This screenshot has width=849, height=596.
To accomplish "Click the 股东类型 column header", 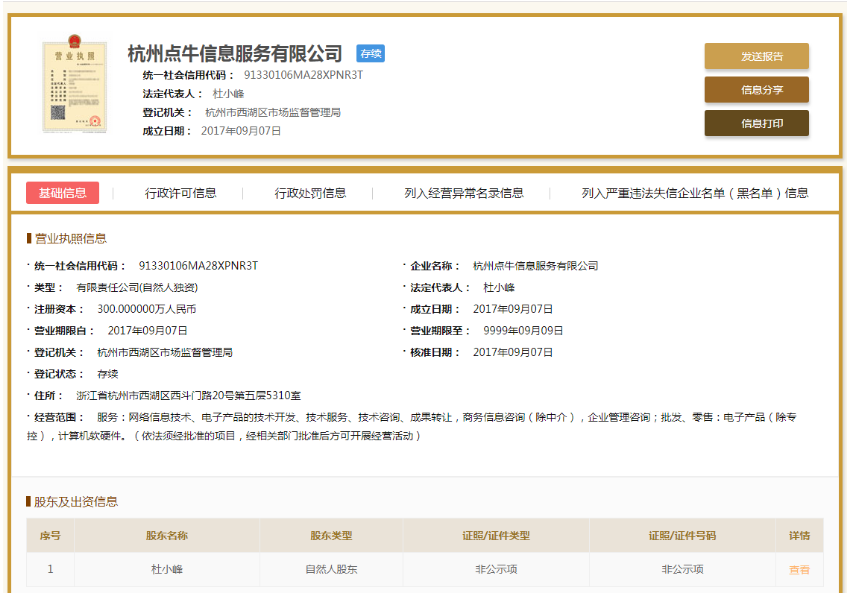I will (331, 536).
